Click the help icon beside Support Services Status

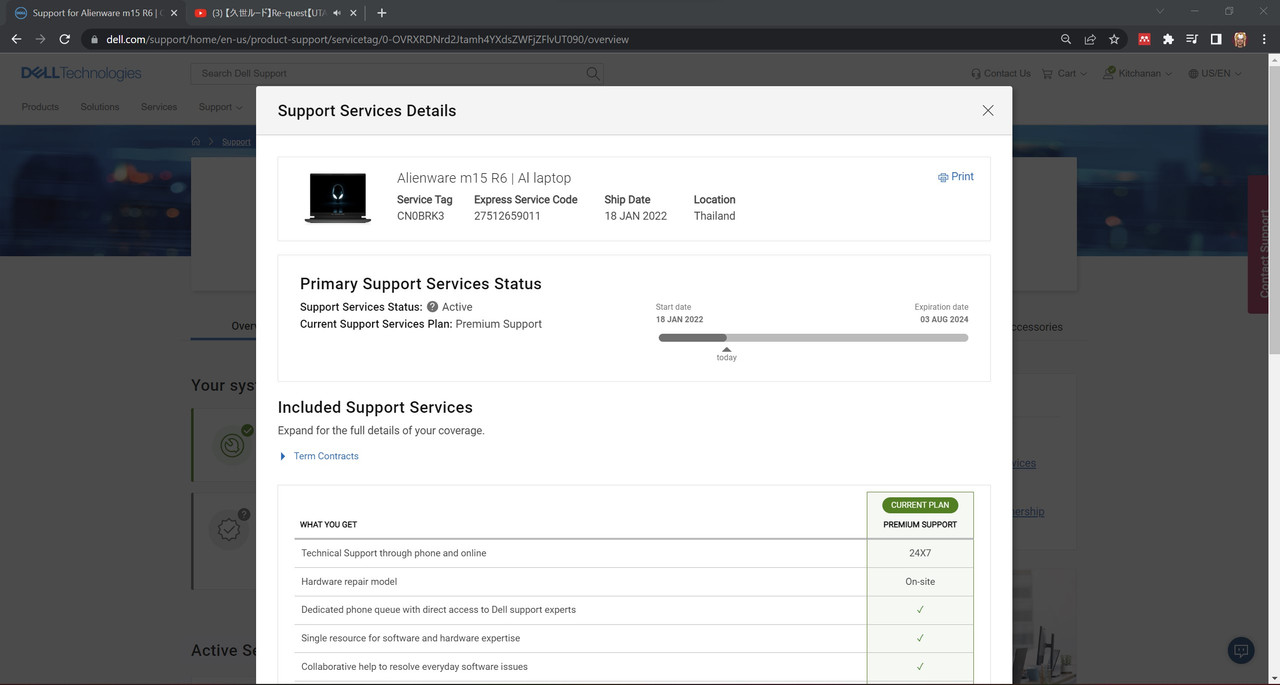(x=432, y=307)
